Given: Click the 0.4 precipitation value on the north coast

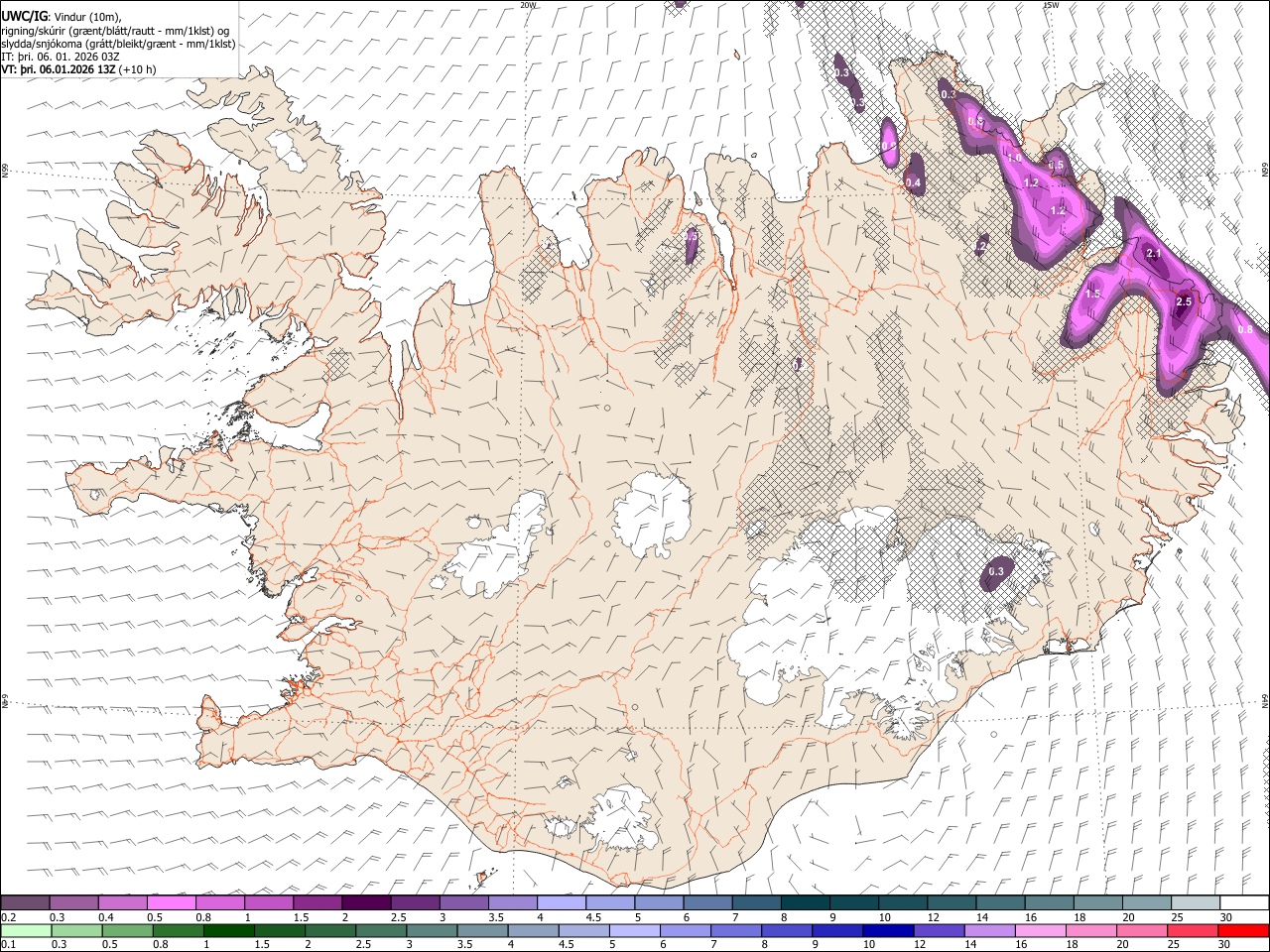Looking at the screenshot, I should (x=914, y=183).
